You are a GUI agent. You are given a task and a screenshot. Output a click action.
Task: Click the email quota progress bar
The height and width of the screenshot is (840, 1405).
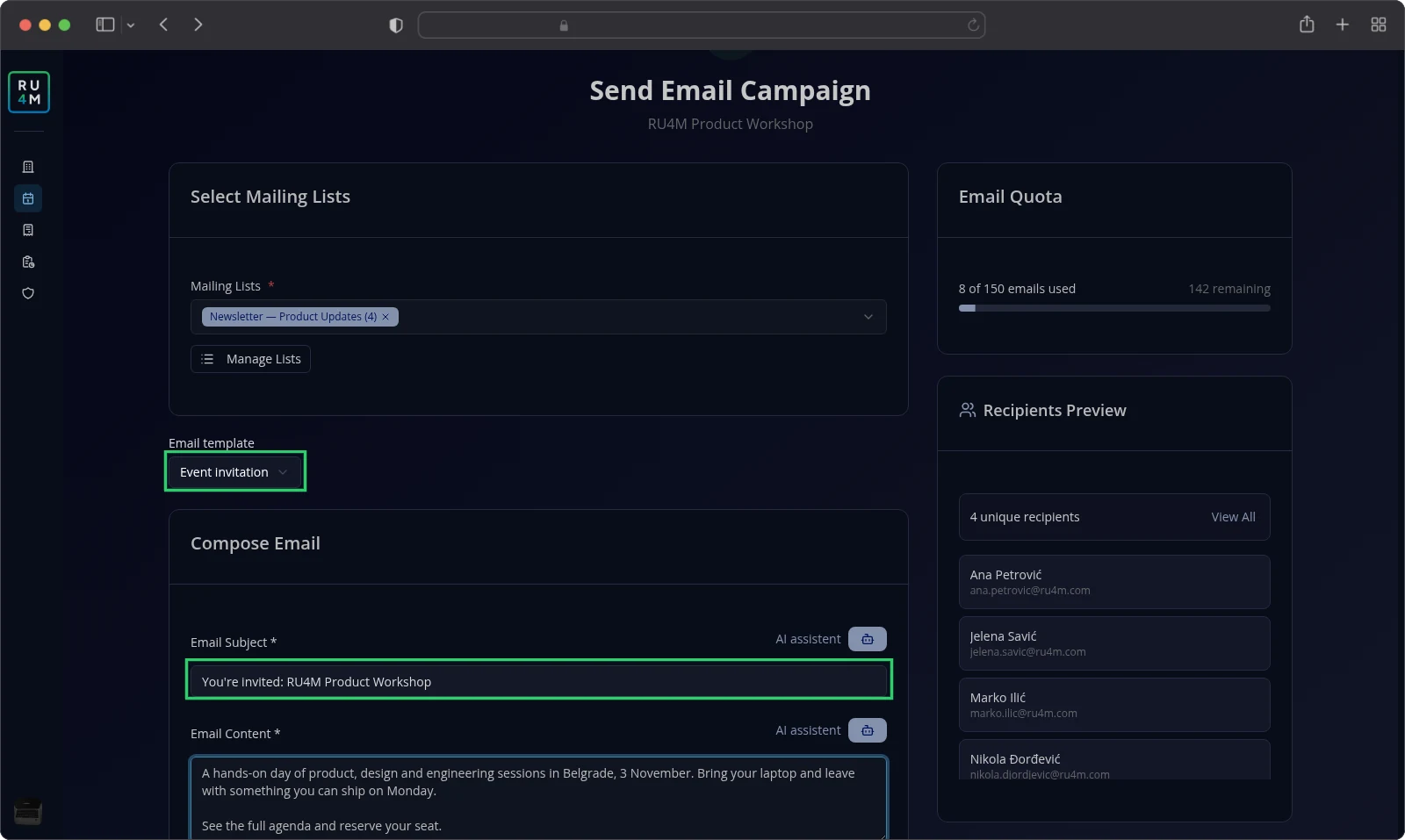1114,308
